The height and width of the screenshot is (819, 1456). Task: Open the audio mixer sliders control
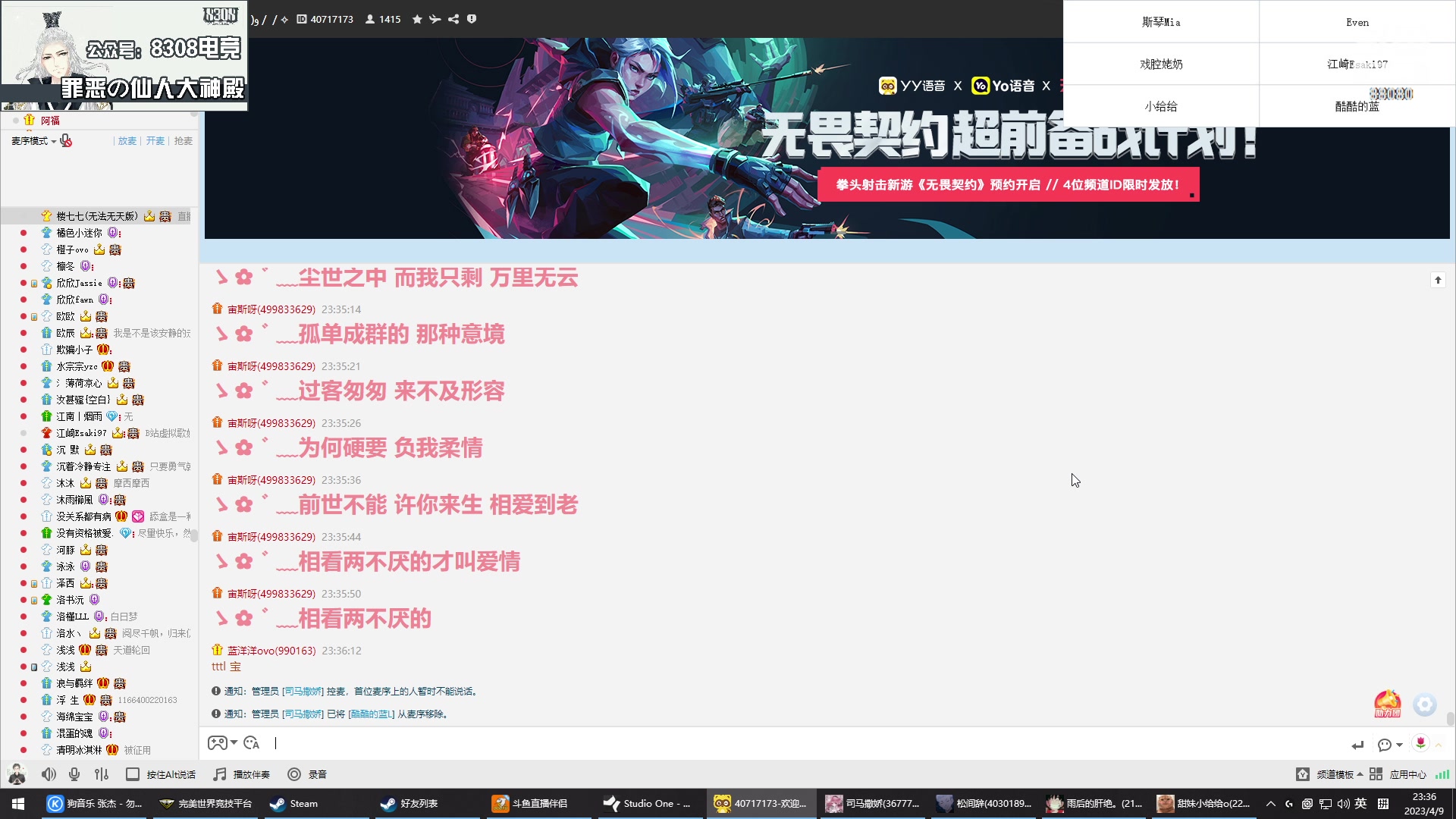pyautogui.click(x=101, y=774)
